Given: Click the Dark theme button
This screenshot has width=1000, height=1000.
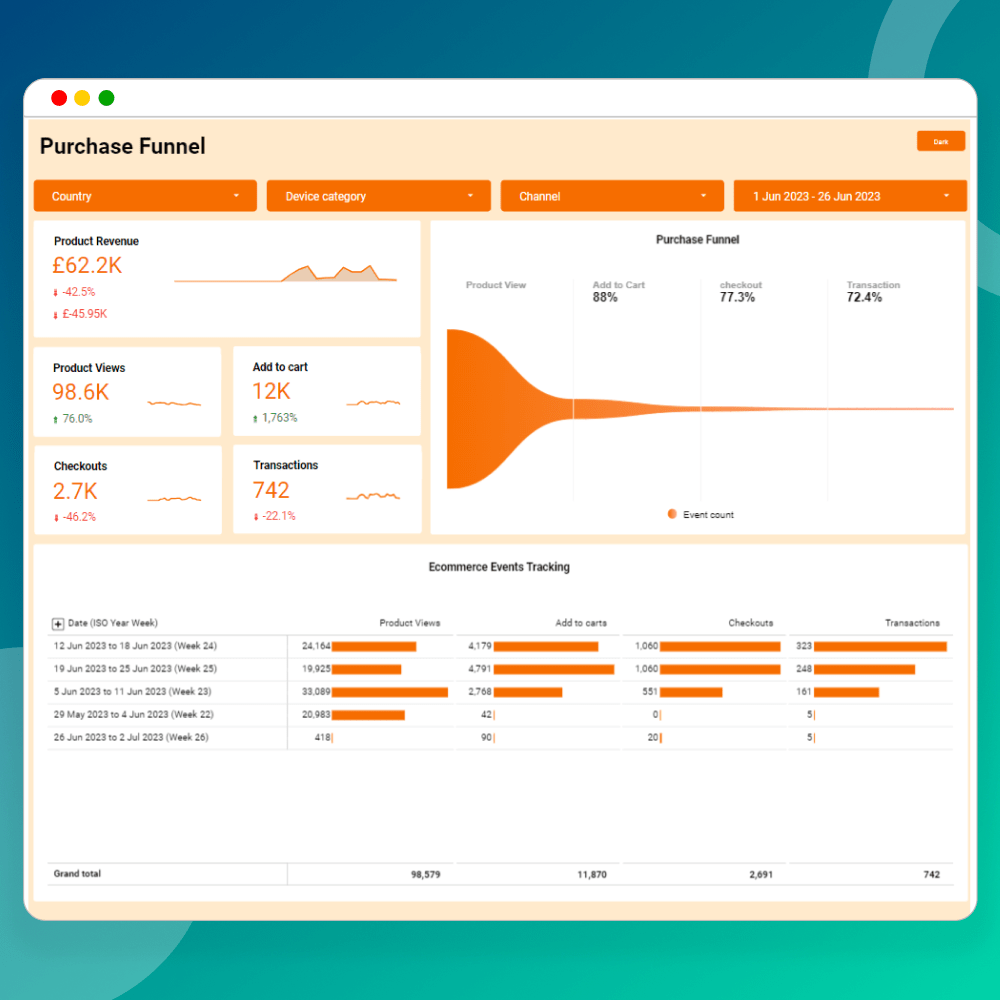Looking at the screenshot, I should tap(940, 141).
